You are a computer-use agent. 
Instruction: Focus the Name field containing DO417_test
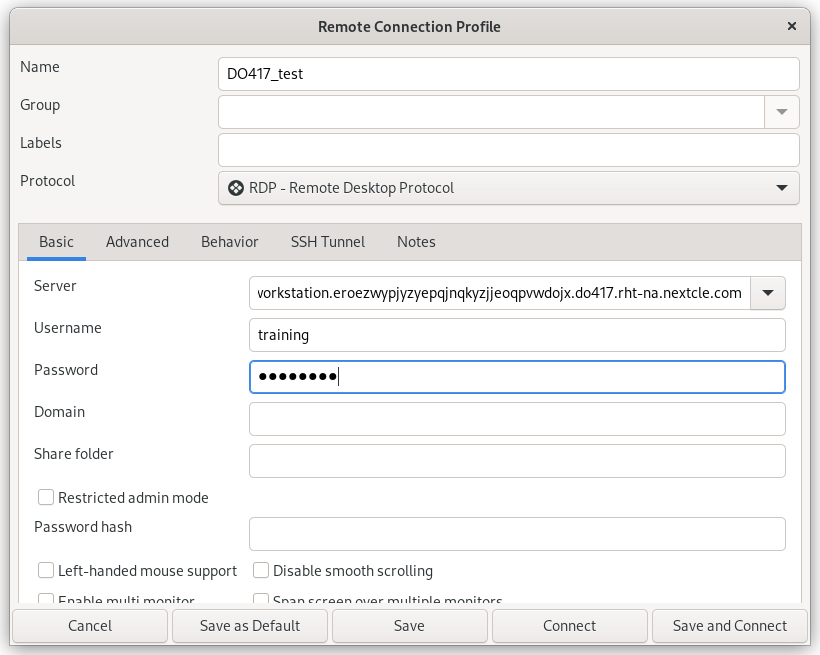point(508,74)
